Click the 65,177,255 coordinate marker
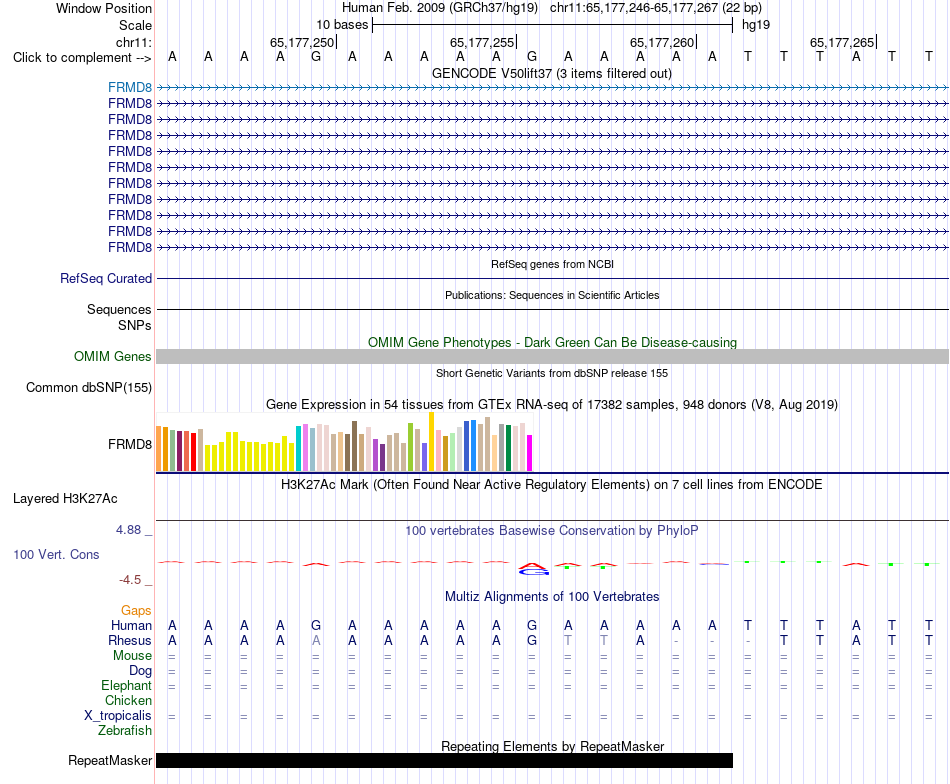The height and width of the screenshot is (784, 950). coord(482,42)
